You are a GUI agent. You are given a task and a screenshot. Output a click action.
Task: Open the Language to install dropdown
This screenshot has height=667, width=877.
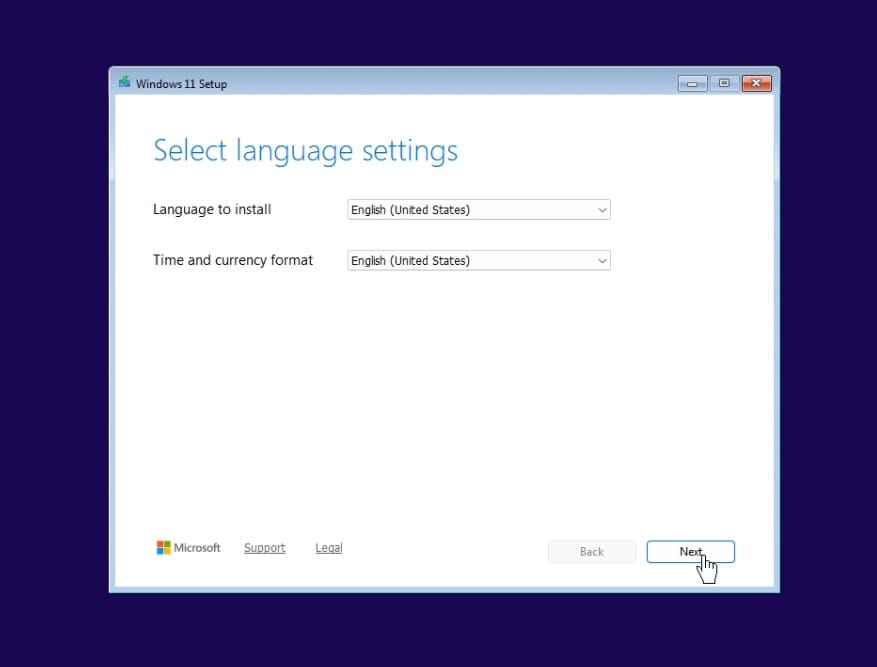tap(478, 210)
